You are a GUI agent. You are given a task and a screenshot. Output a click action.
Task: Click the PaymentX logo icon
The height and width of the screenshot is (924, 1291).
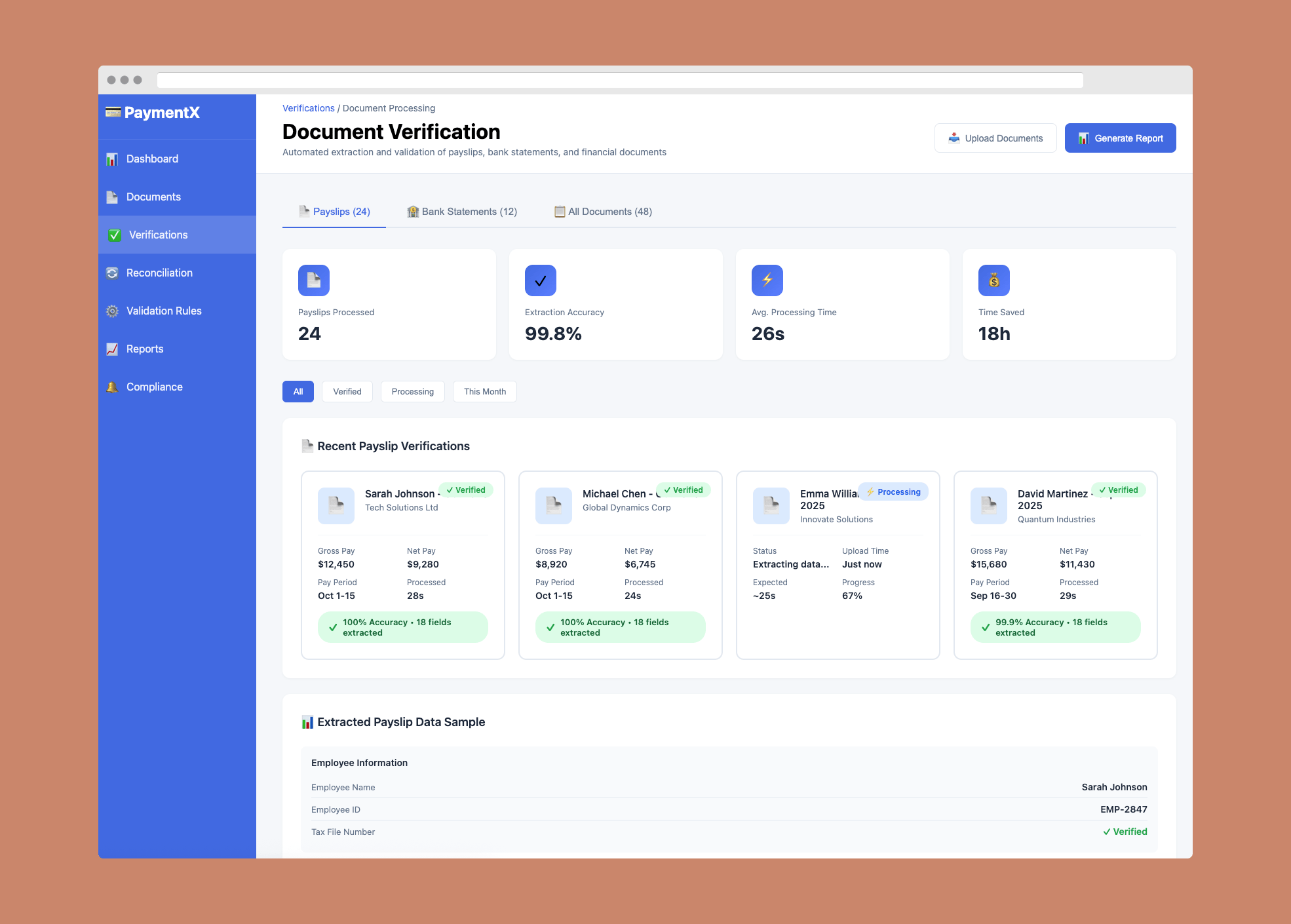[113, 112]
